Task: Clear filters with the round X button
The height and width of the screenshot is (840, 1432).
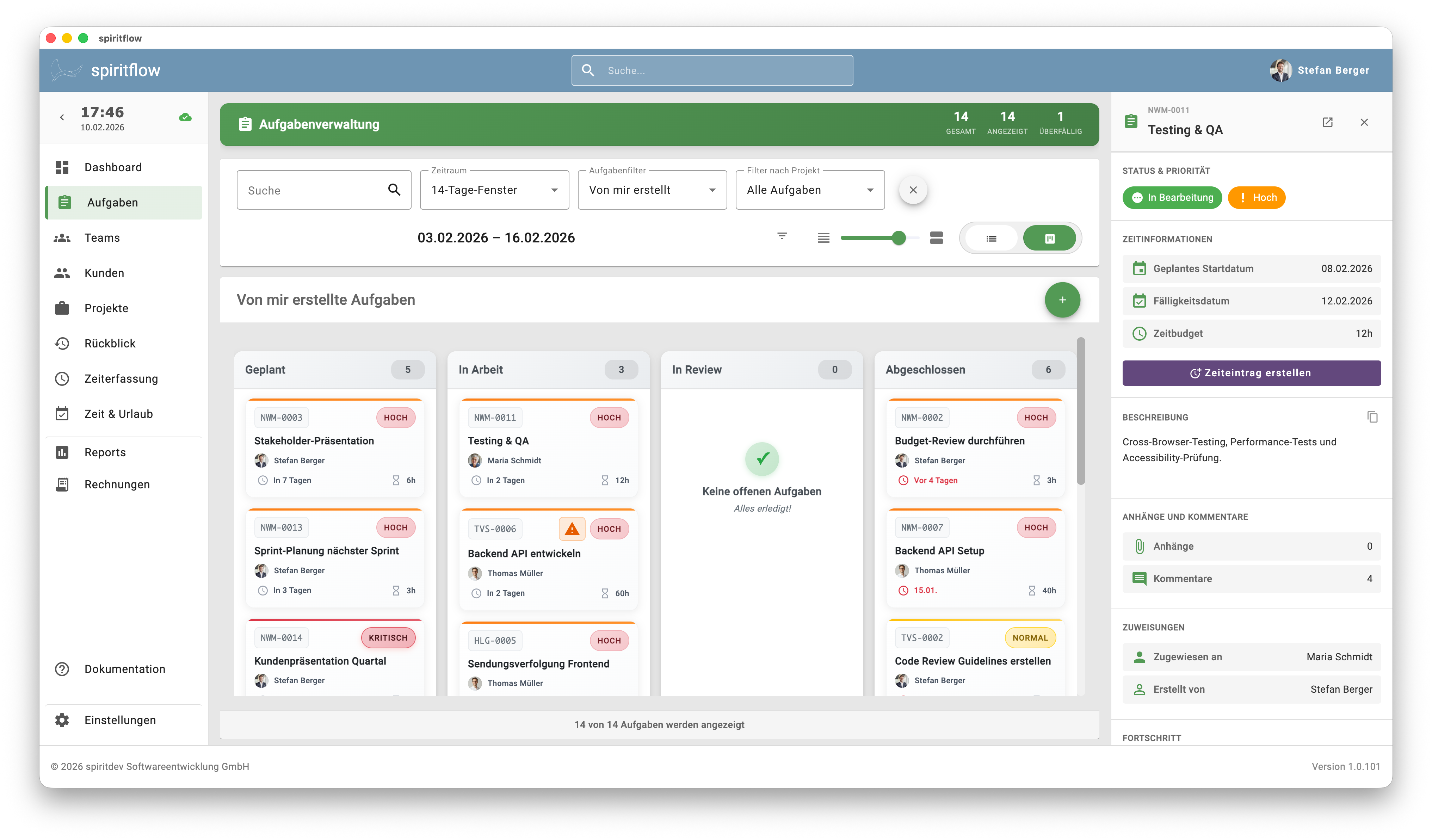Action: coord(913,190)
